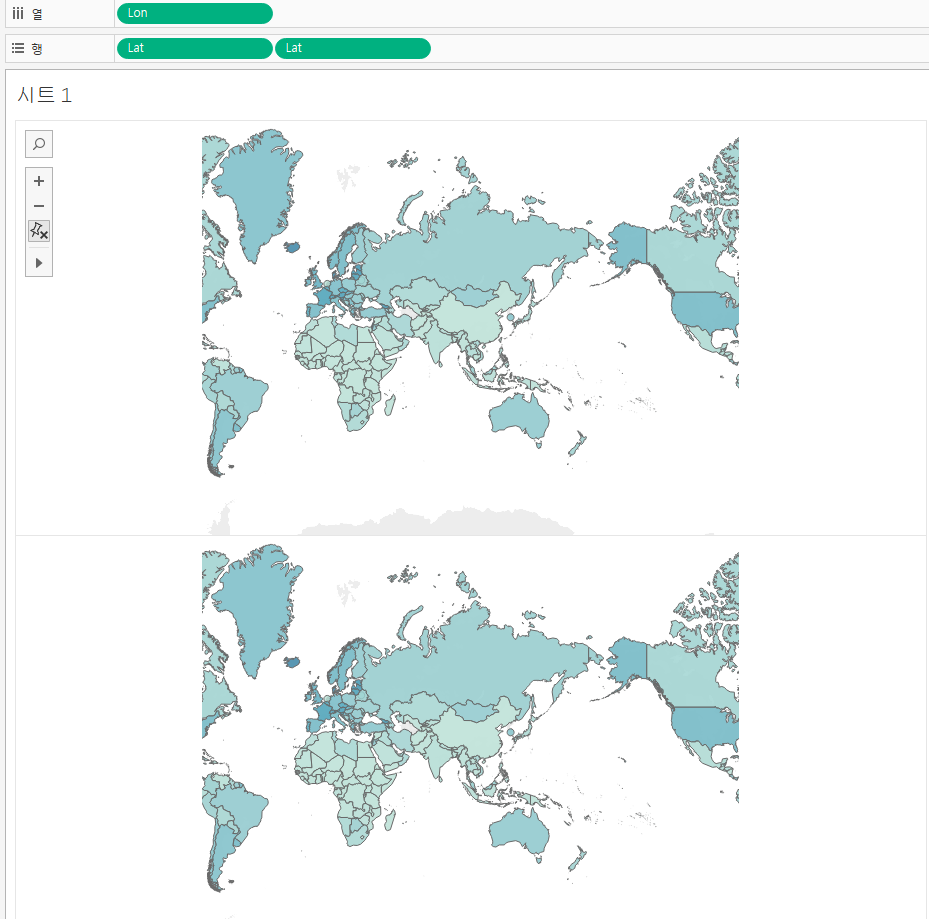Select Australia on the bottom map
This screenshot has width=929, height=919.
(518, 832)
